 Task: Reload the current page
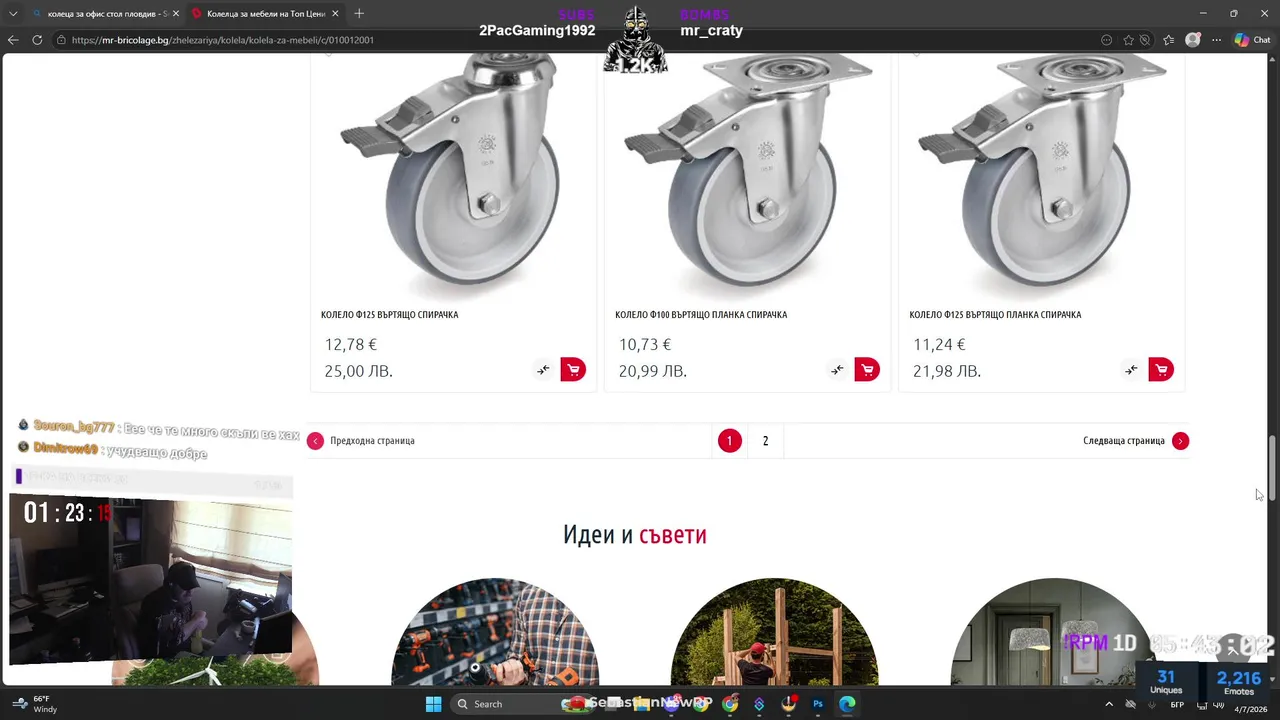click(37, 40)
